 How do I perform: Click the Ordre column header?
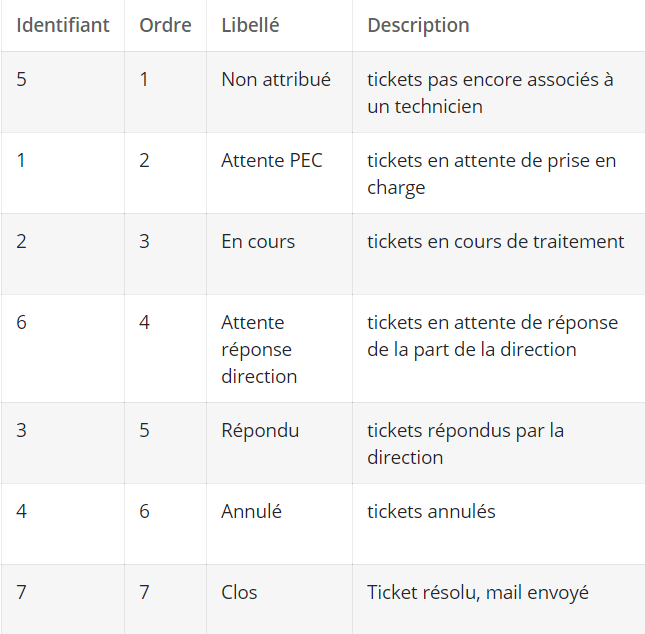[165, 25]
